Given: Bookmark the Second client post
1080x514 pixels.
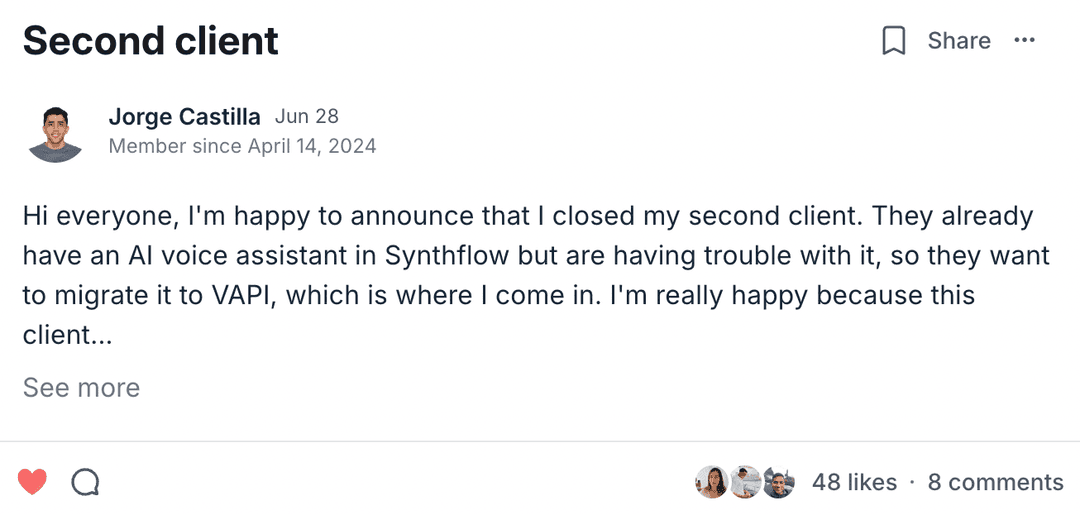Looking at the screenshot, I should [x=893, y=41].
